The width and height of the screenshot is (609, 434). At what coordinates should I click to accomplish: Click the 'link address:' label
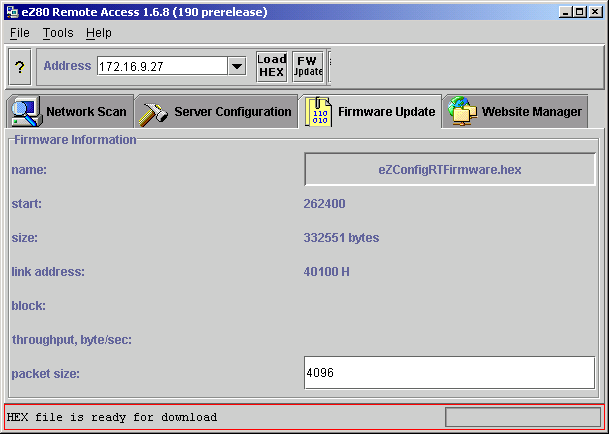[x=48, y=272]
